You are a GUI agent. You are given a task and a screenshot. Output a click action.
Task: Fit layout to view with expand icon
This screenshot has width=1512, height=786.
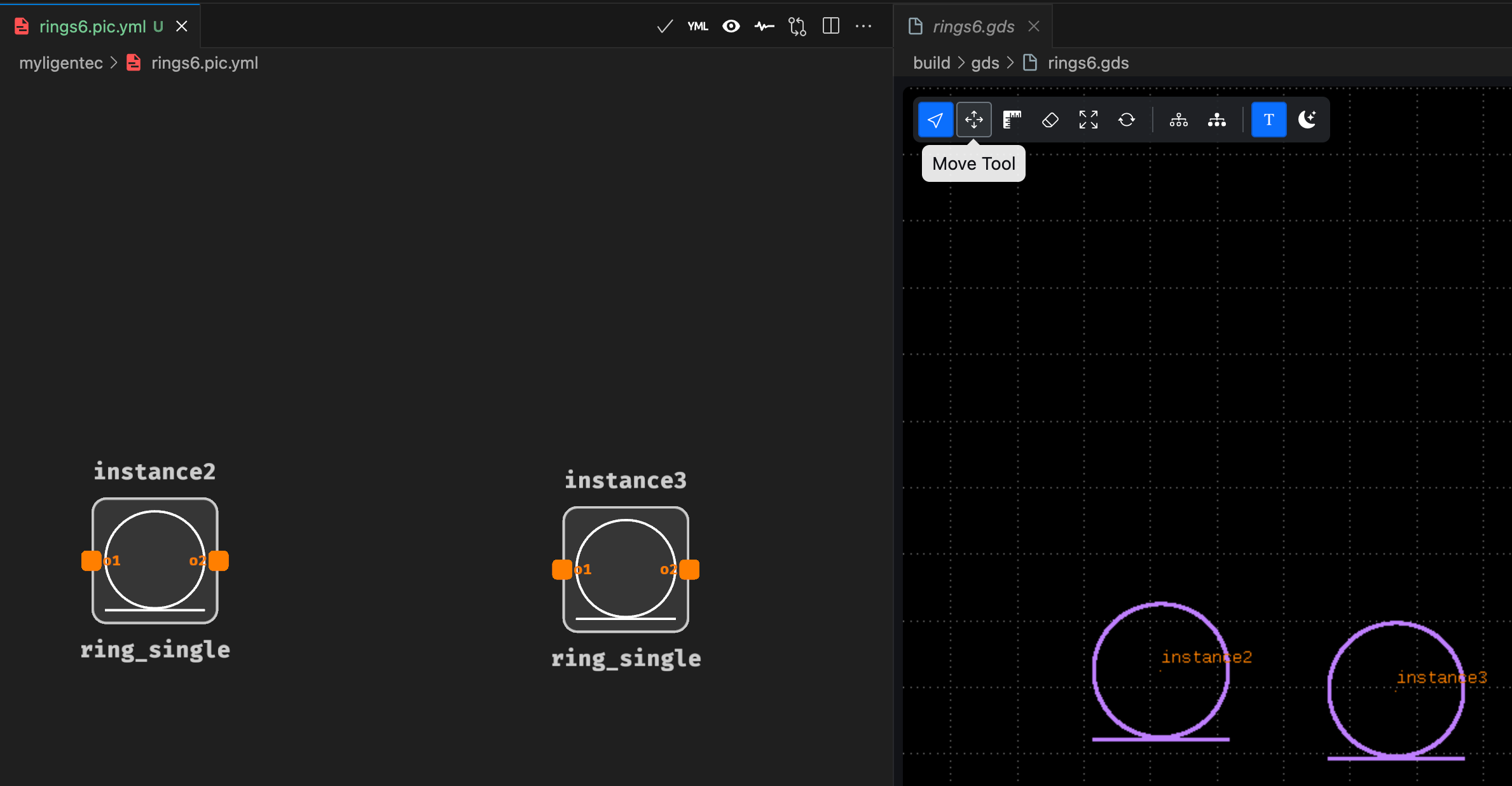coord(1088,120)
